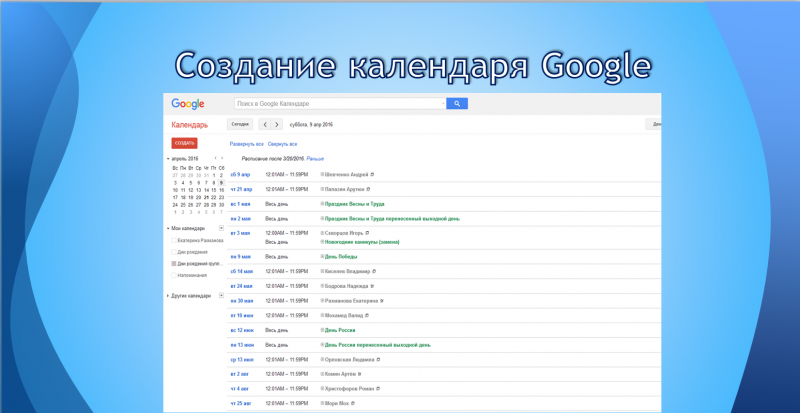Open the сб 14 мая date link
This screenshot has height=413, width=800.
241,272
